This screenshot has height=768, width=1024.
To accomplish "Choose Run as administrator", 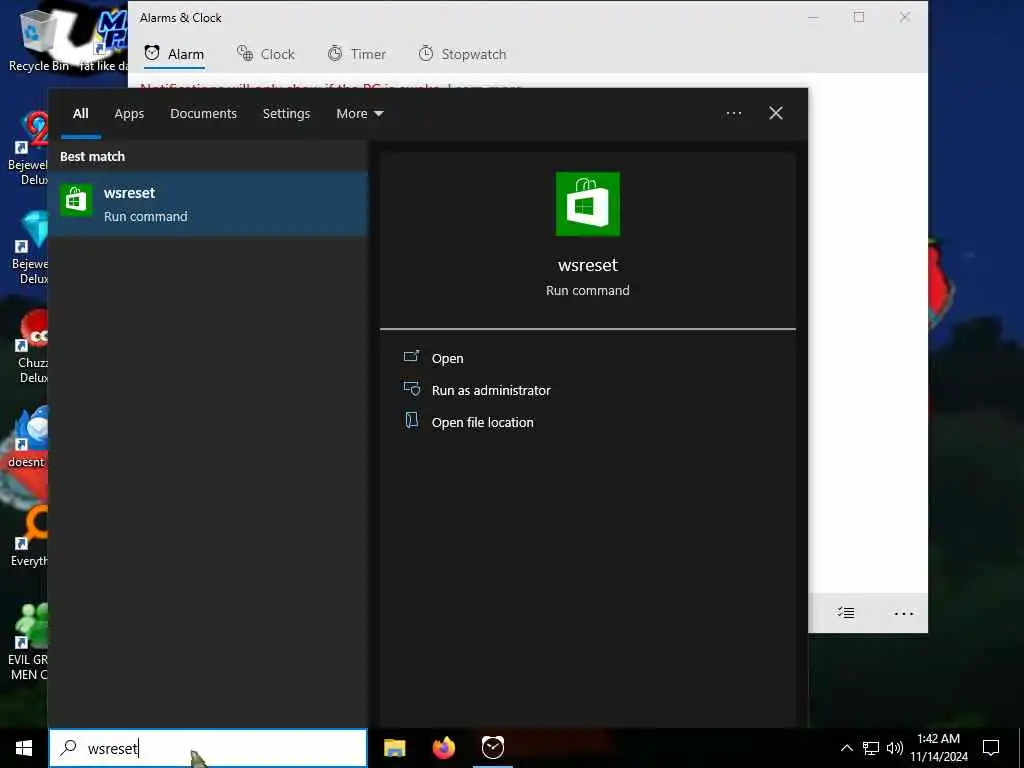I will coord(490,390).
